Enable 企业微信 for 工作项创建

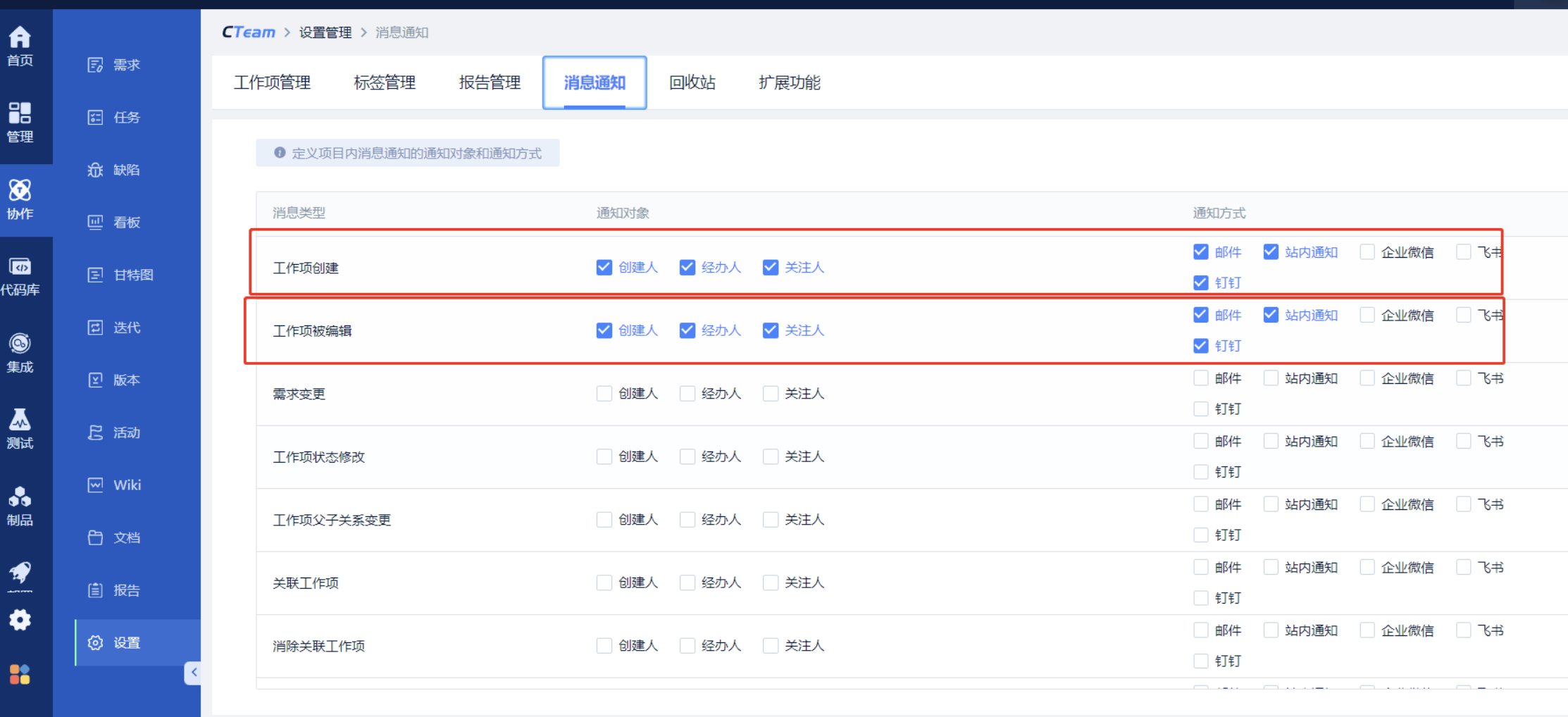[x=1367, y=252]
